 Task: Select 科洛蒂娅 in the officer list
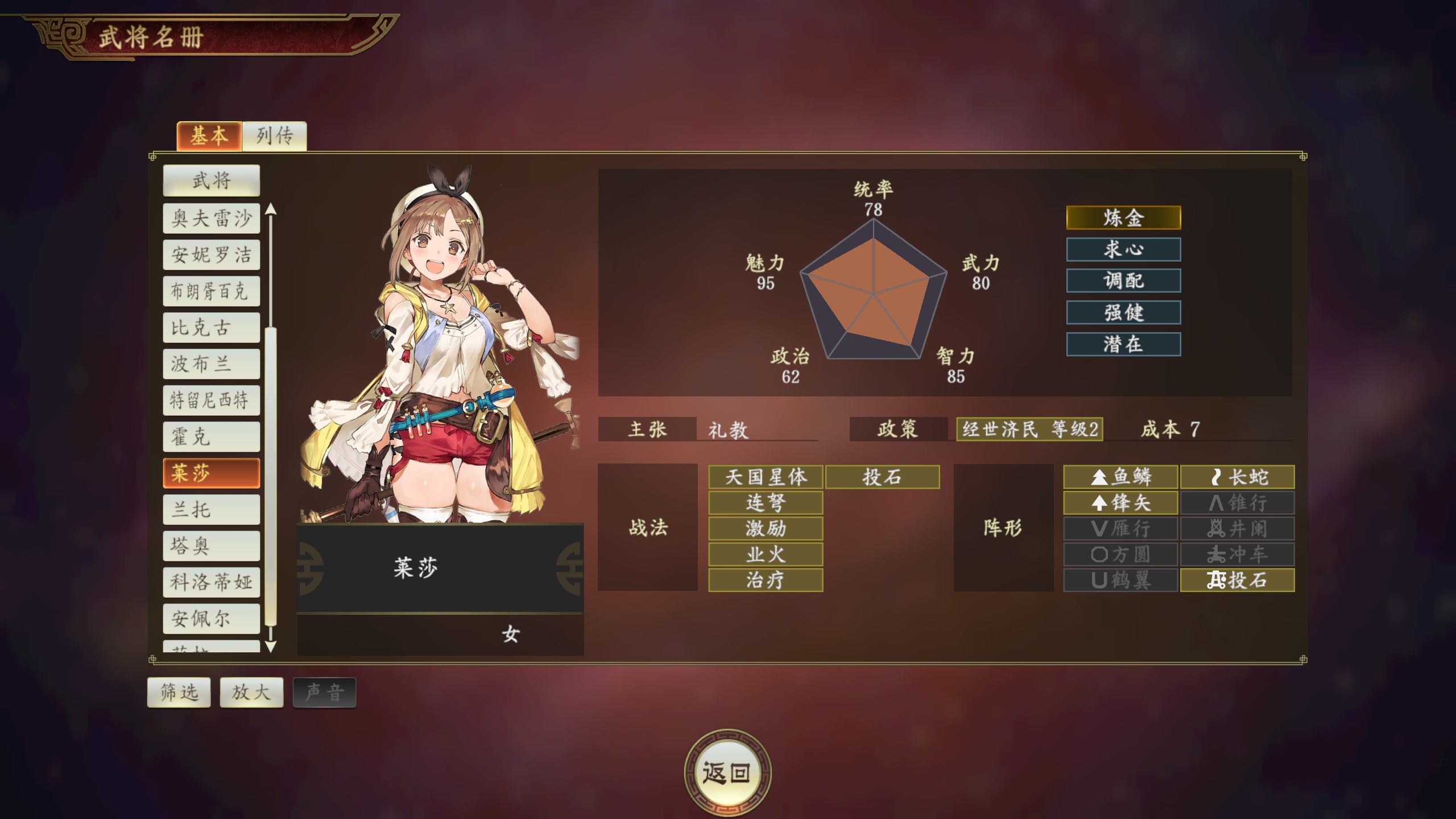[212, 582]
